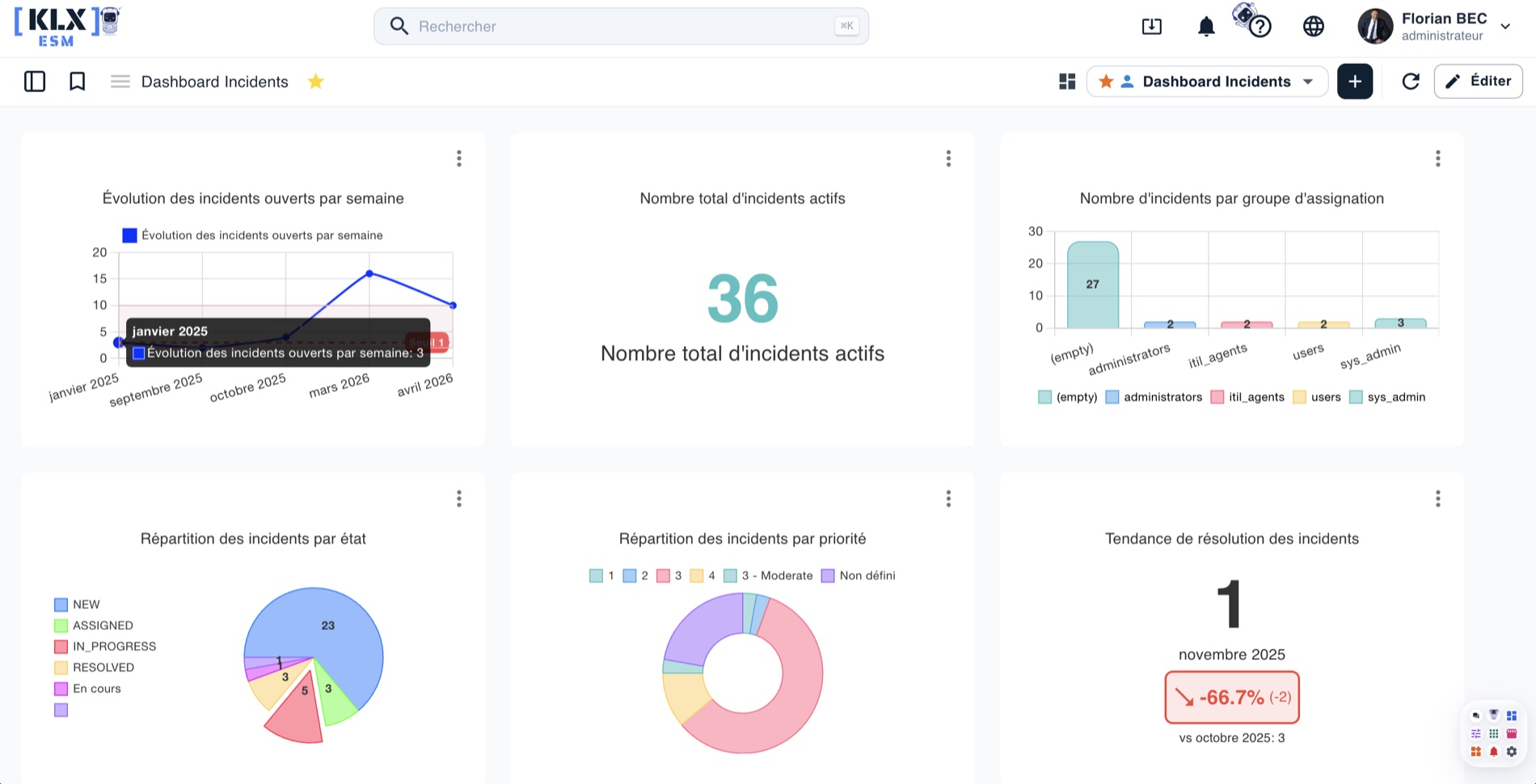
Task: Click the Éditer button
Action: click(1478, 82)
